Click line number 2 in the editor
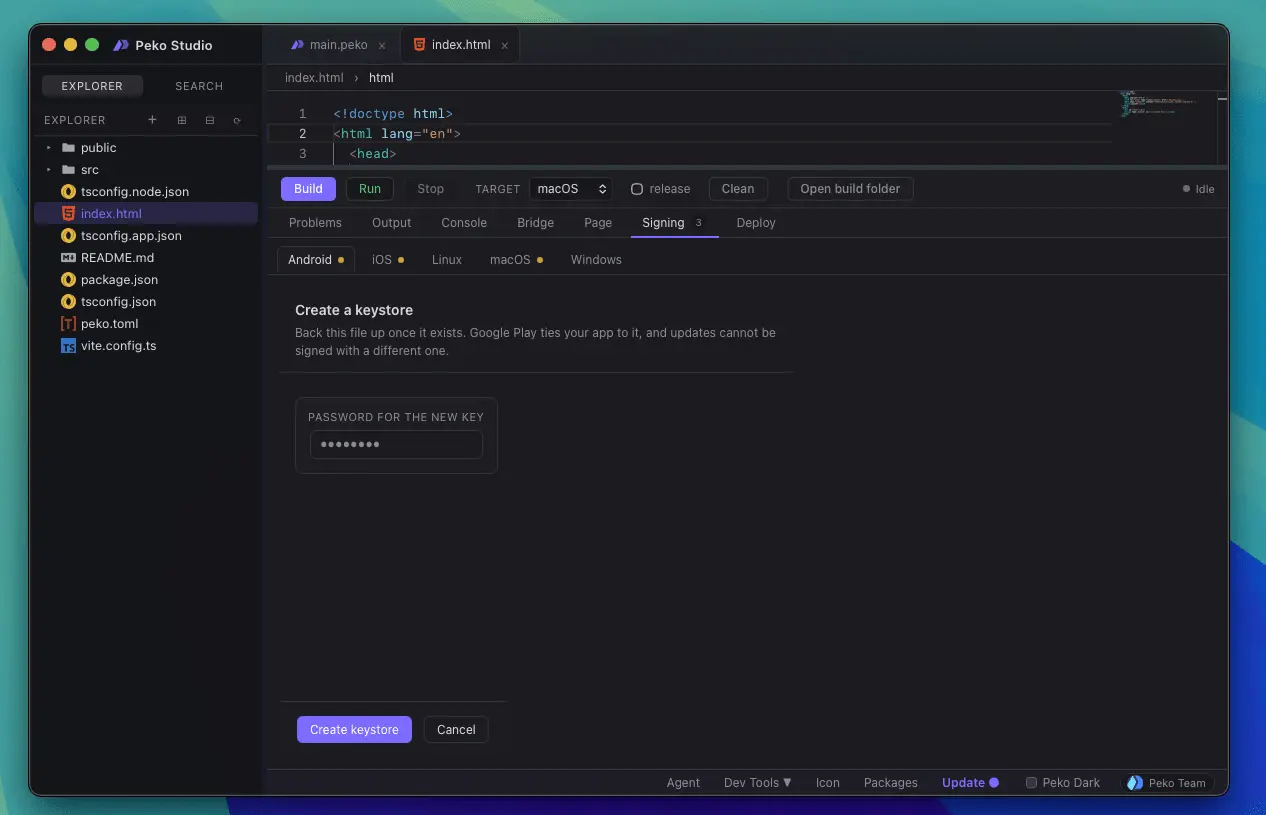Viewport: 1266px width, 815px height. 302,133
